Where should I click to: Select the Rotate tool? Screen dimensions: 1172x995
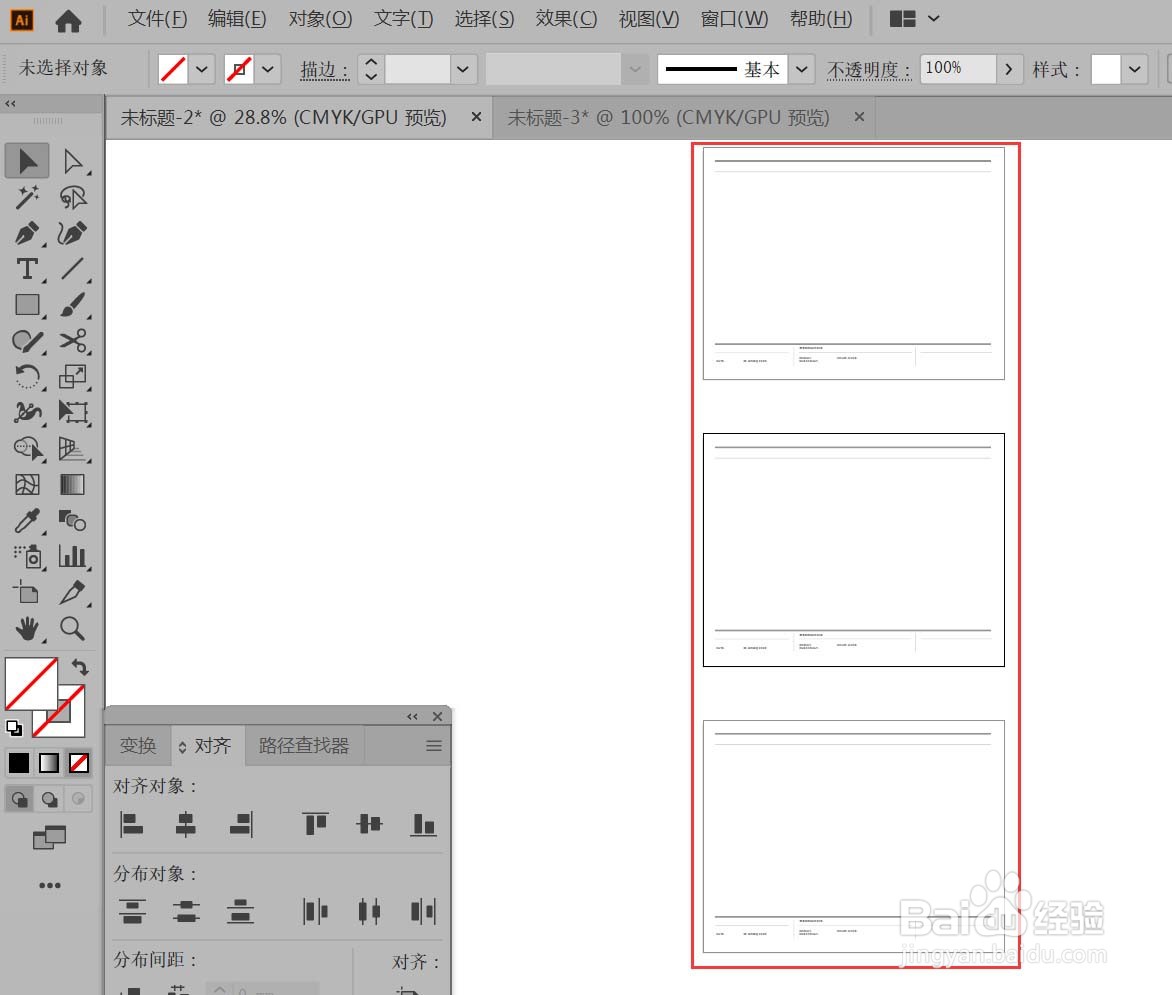point(28,376)
